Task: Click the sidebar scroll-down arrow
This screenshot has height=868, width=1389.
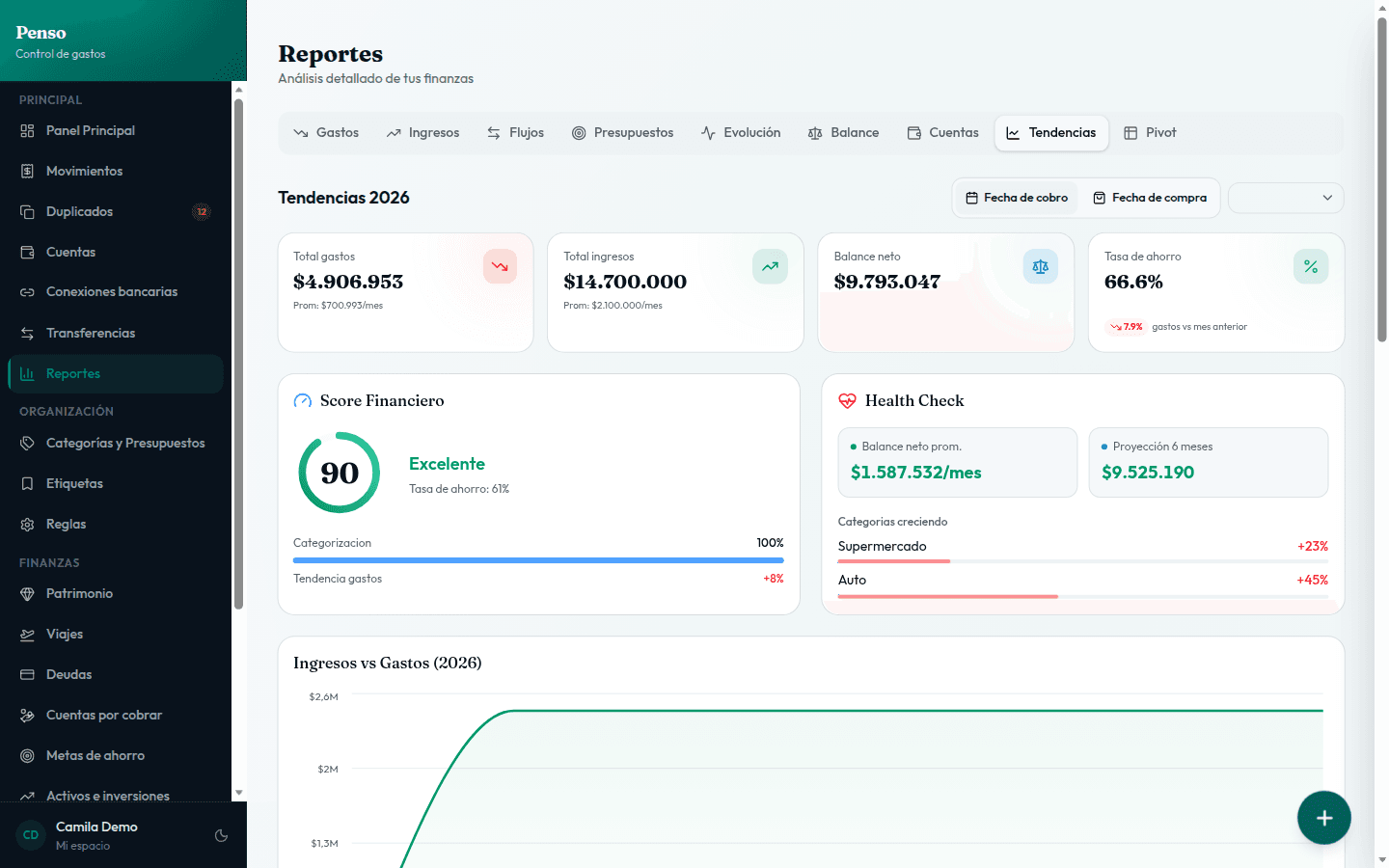Action: [x=239, y=793]
